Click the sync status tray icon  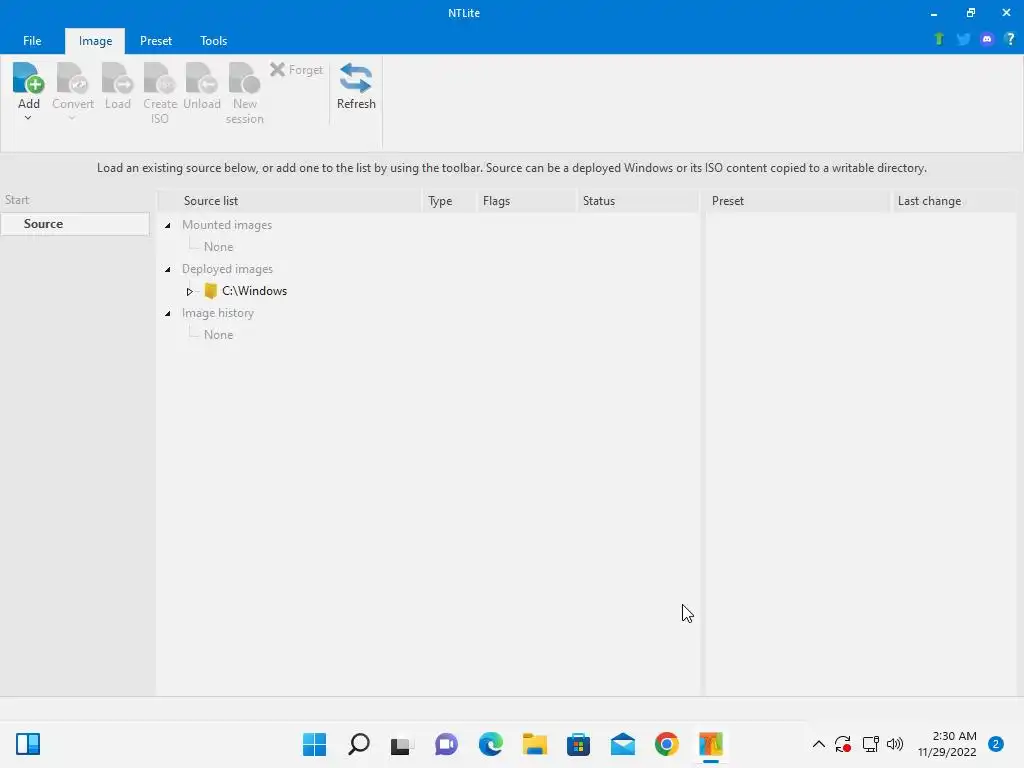pos(843,744)
